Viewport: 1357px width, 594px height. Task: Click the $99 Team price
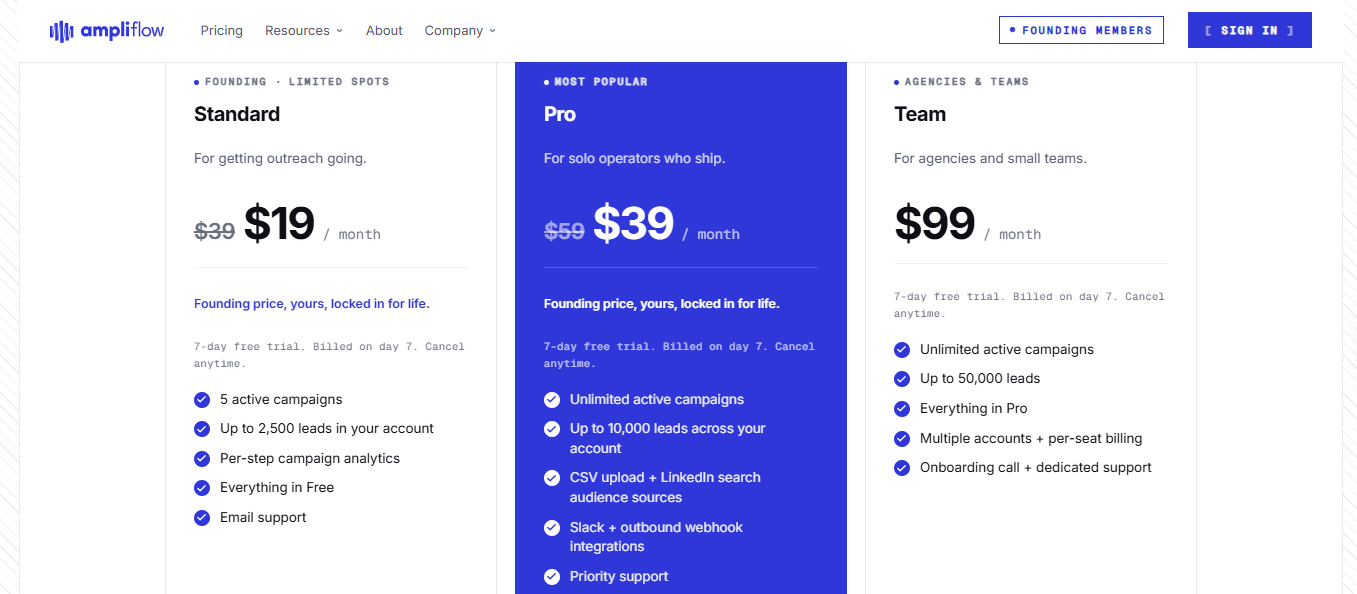(934, 223)
